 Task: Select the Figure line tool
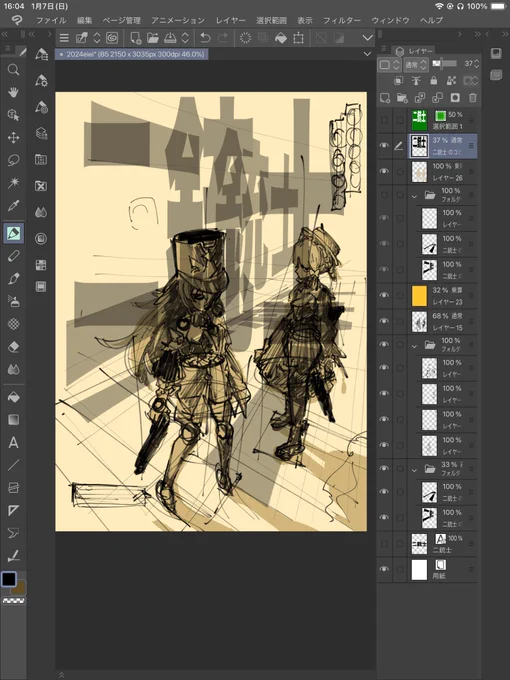[x=13, y=465]
